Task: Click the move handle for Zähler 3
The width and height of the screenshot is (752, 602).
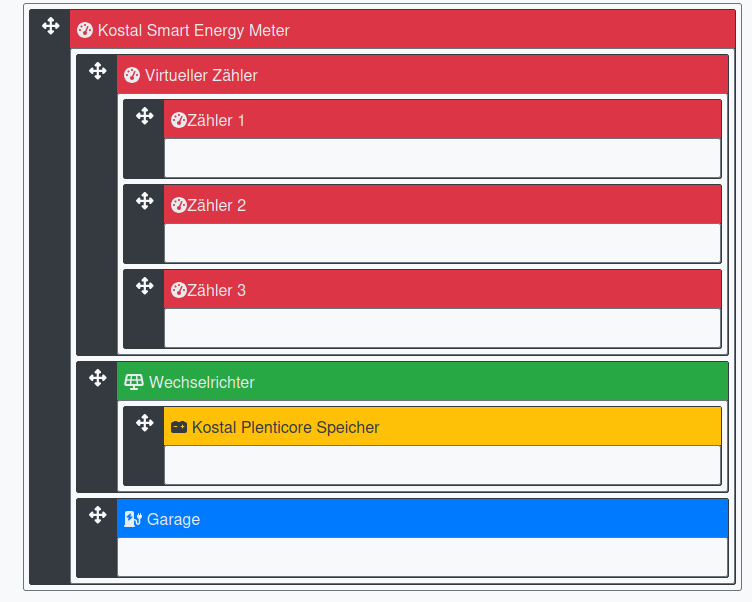Action: [144, 286]
